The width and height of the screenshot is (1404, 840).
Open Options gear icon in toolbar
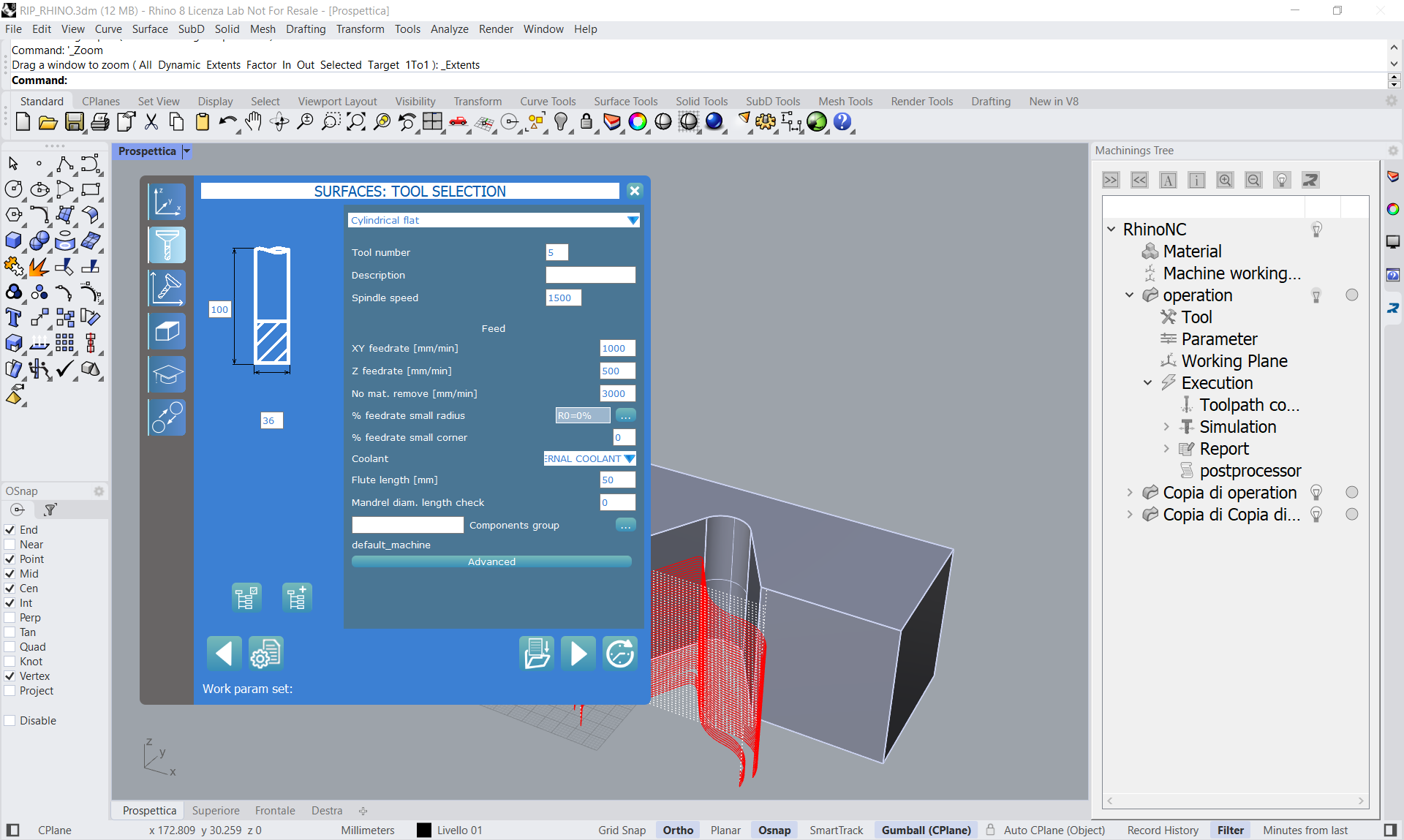(766, 122)
